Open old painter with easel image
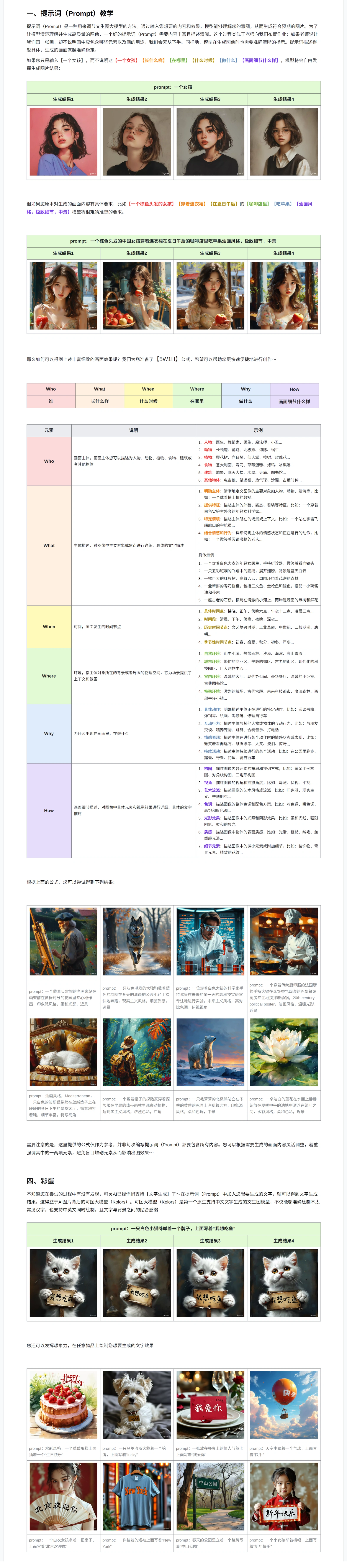347x1568 pixels. point(63,942)
